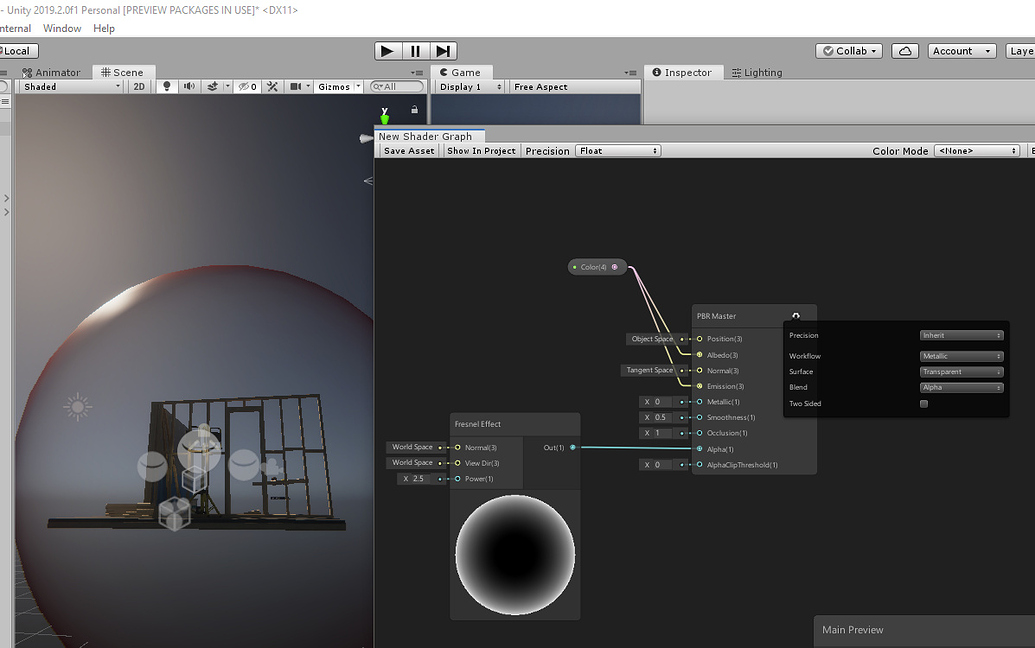This screenshot has width=1035, height=648.
Task: Open scene effects dropdown arrow
Action: [227, 86]
